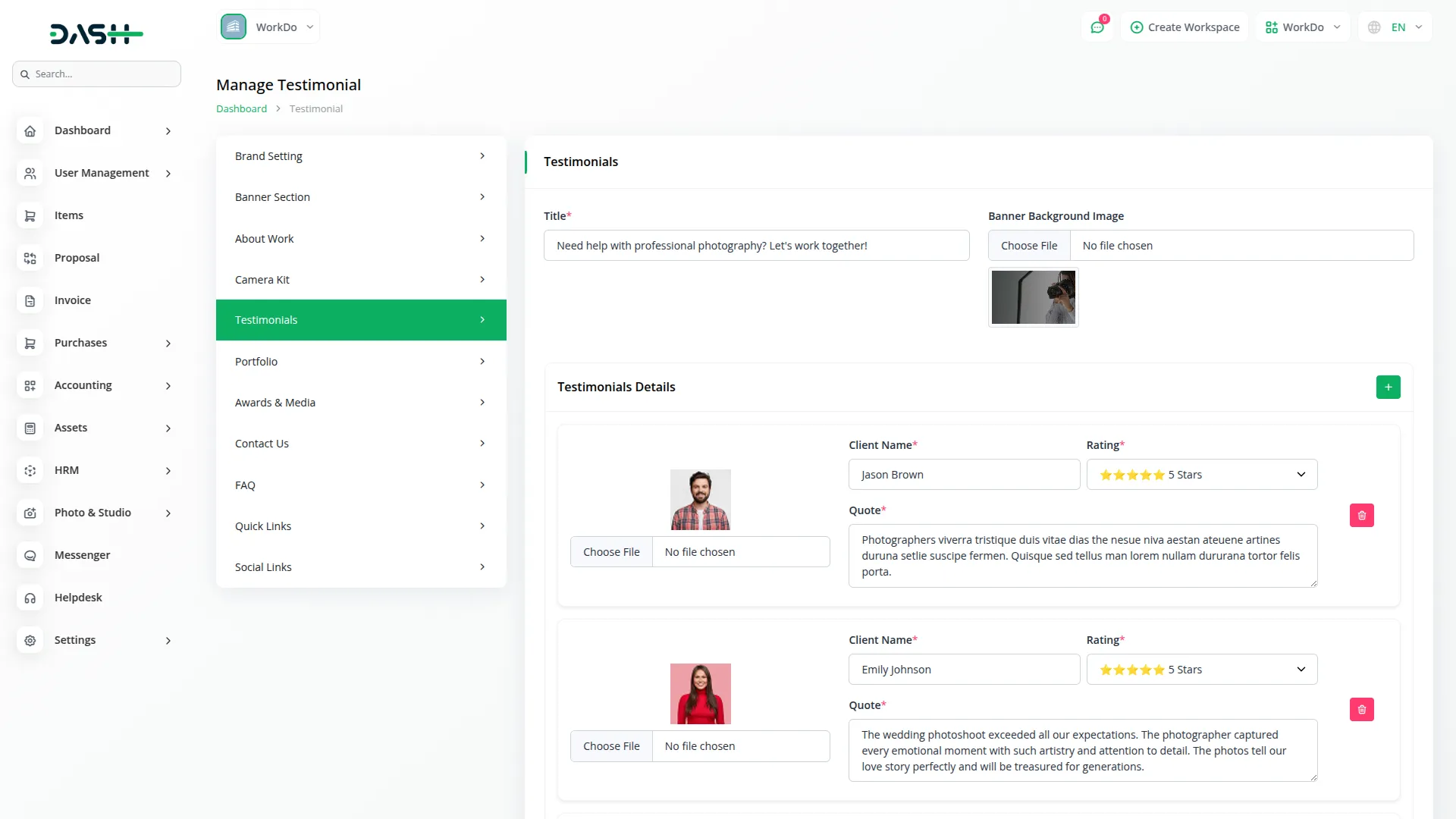Click the Invoice document icon in sidebar
The image size is (1456, 819).
click(x=30, y=301)
